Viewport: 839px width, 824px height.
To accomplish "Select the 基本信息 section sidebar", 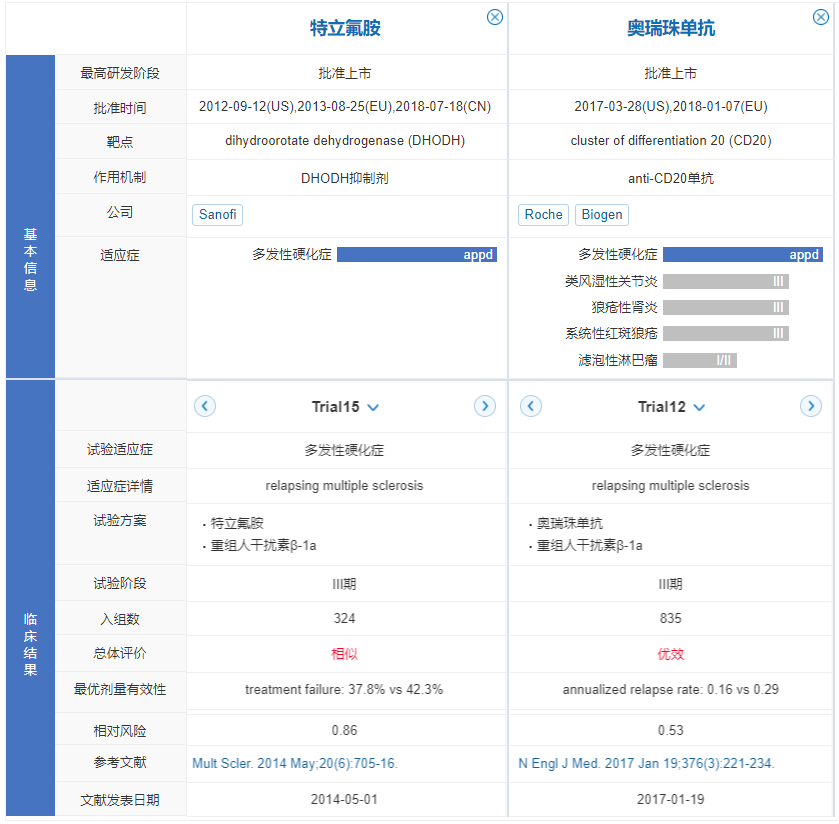I will click(30, 216).
